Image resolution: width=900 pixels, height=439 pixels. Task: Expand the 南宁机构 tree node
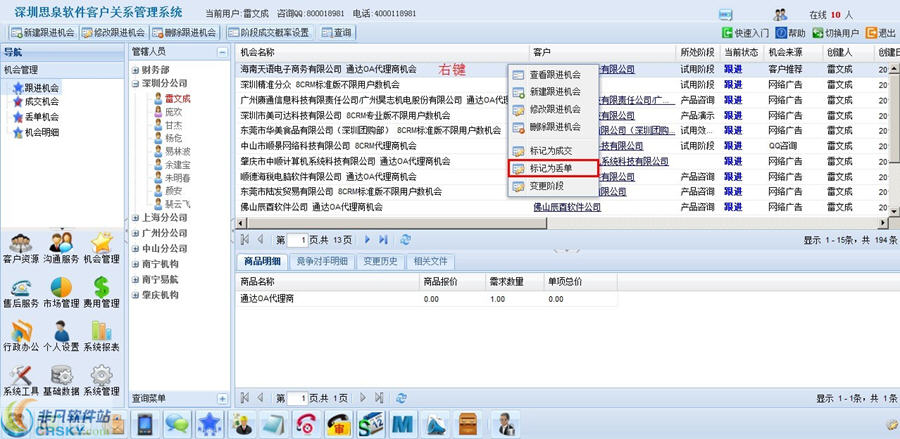click(135, 264)
